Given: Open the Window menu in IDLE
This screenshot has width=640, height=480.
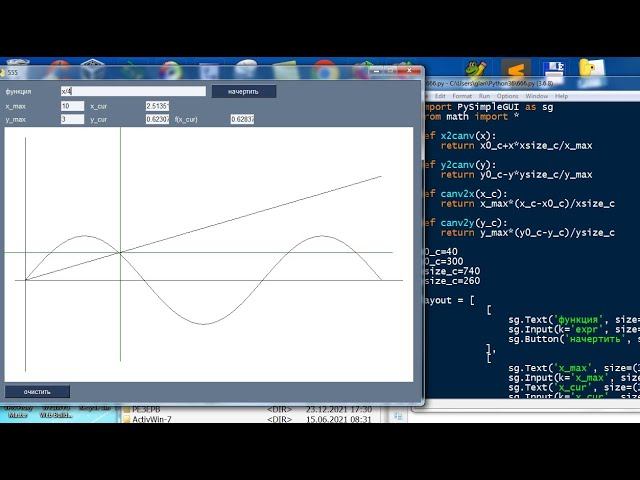Looking at the screenshot, I should [536, 96].
